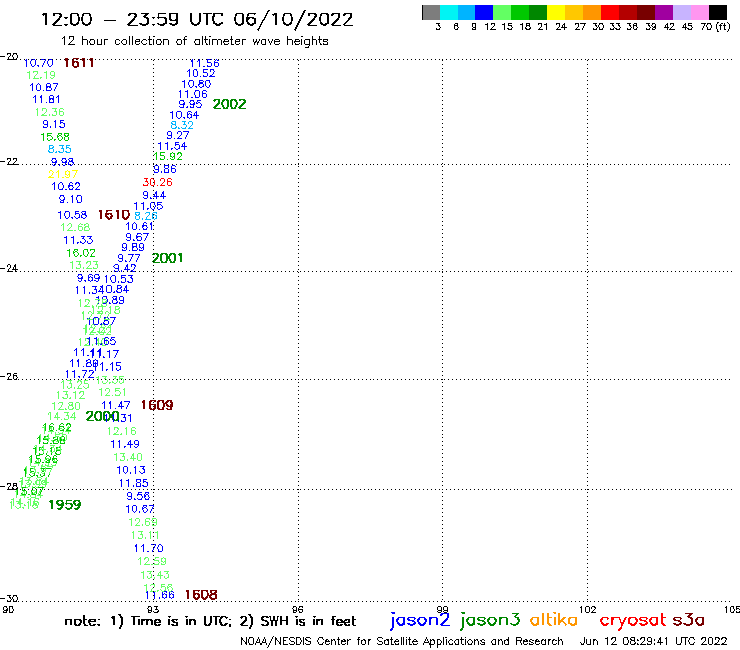Click the light blue 8.26 value
The image size is (740, 650).
146,216
